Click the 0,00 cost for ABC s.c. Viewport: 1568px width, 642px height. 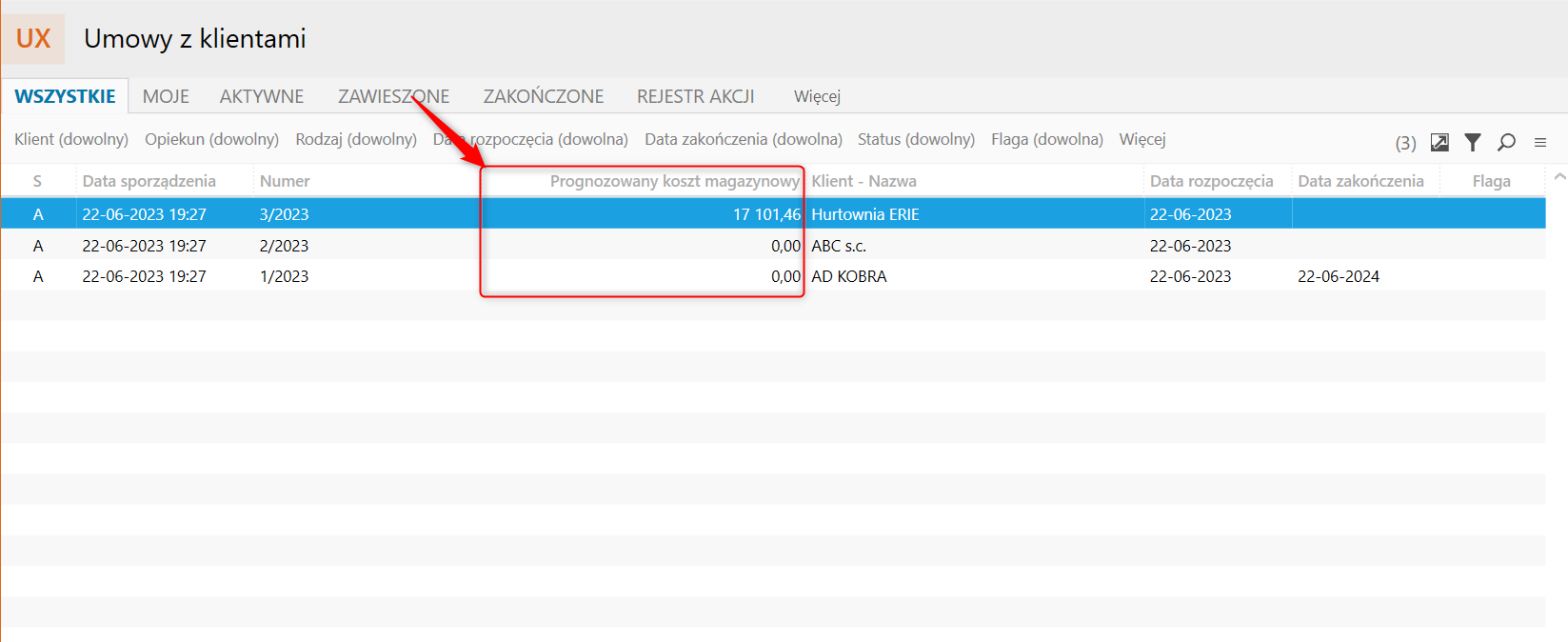(785, 246)
